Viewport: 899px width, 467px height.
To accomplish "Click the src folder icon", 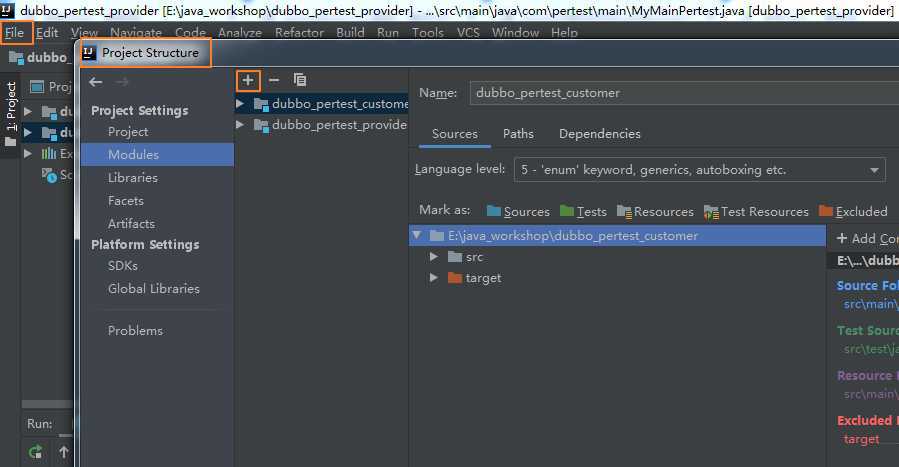I will point(455,257).
